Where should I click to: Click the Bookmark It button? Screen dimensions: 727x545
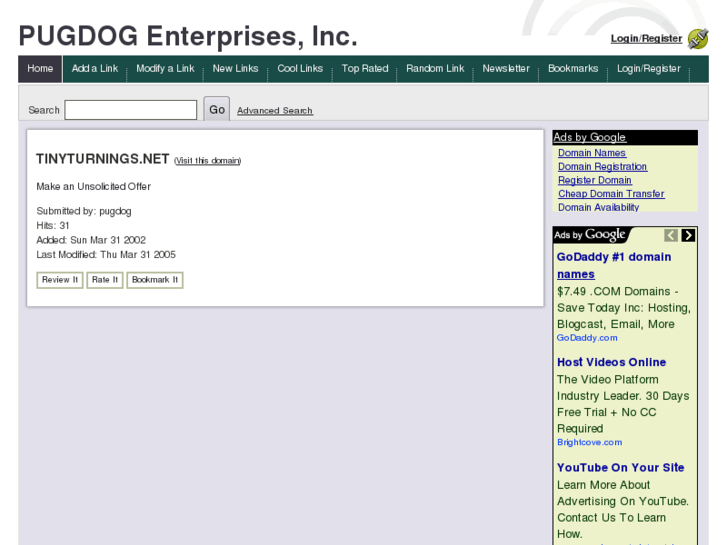click(155, 280)
